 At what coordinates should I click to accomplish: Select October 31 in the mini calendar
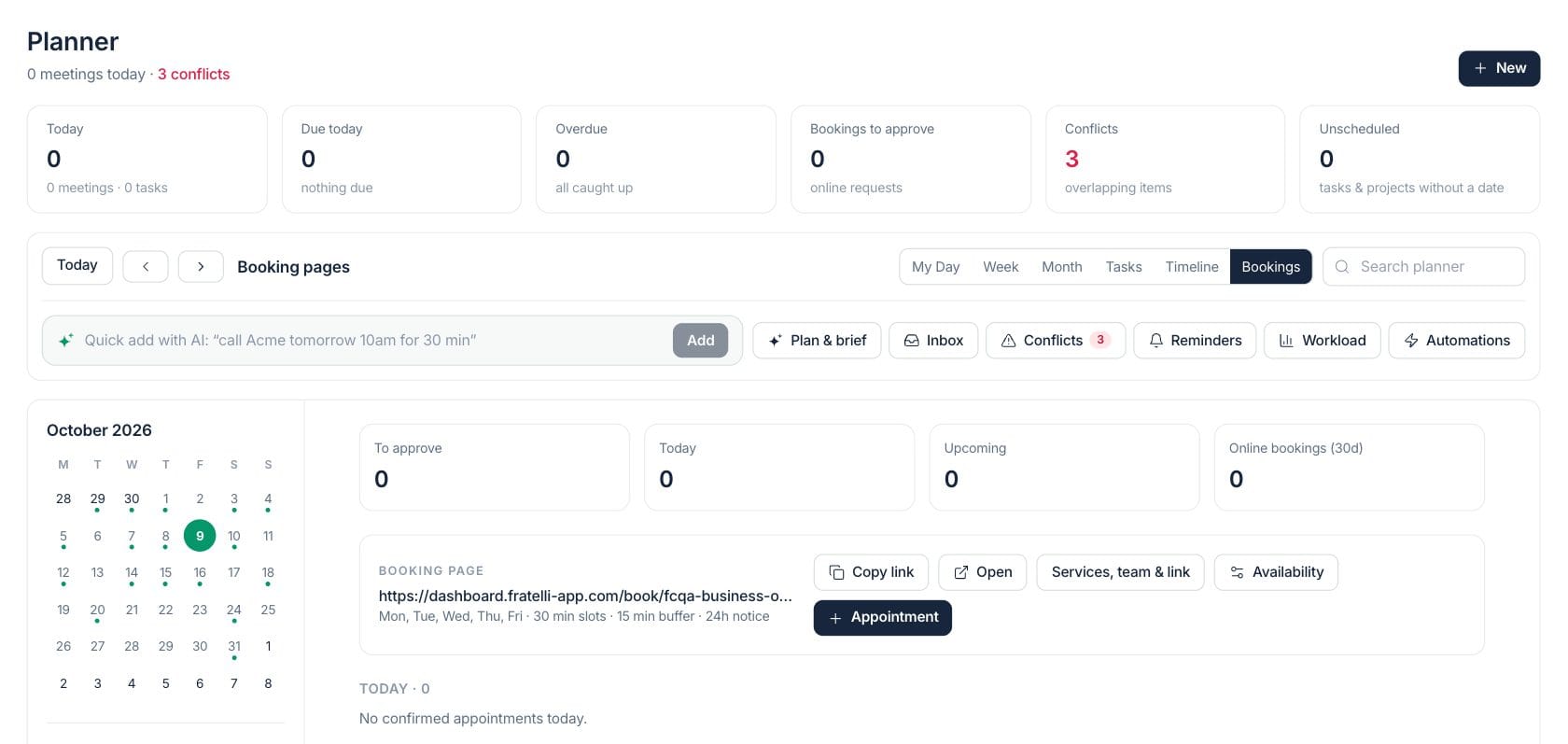[233, 646]
